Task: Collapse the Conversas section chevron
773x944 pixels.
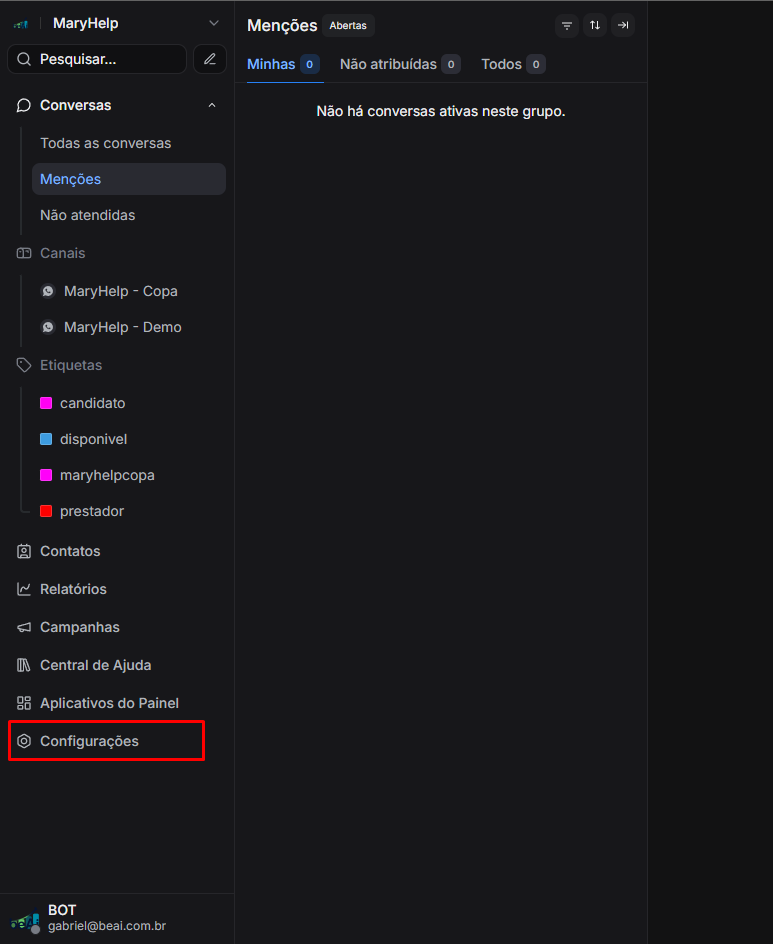Action: pos(211,105)
